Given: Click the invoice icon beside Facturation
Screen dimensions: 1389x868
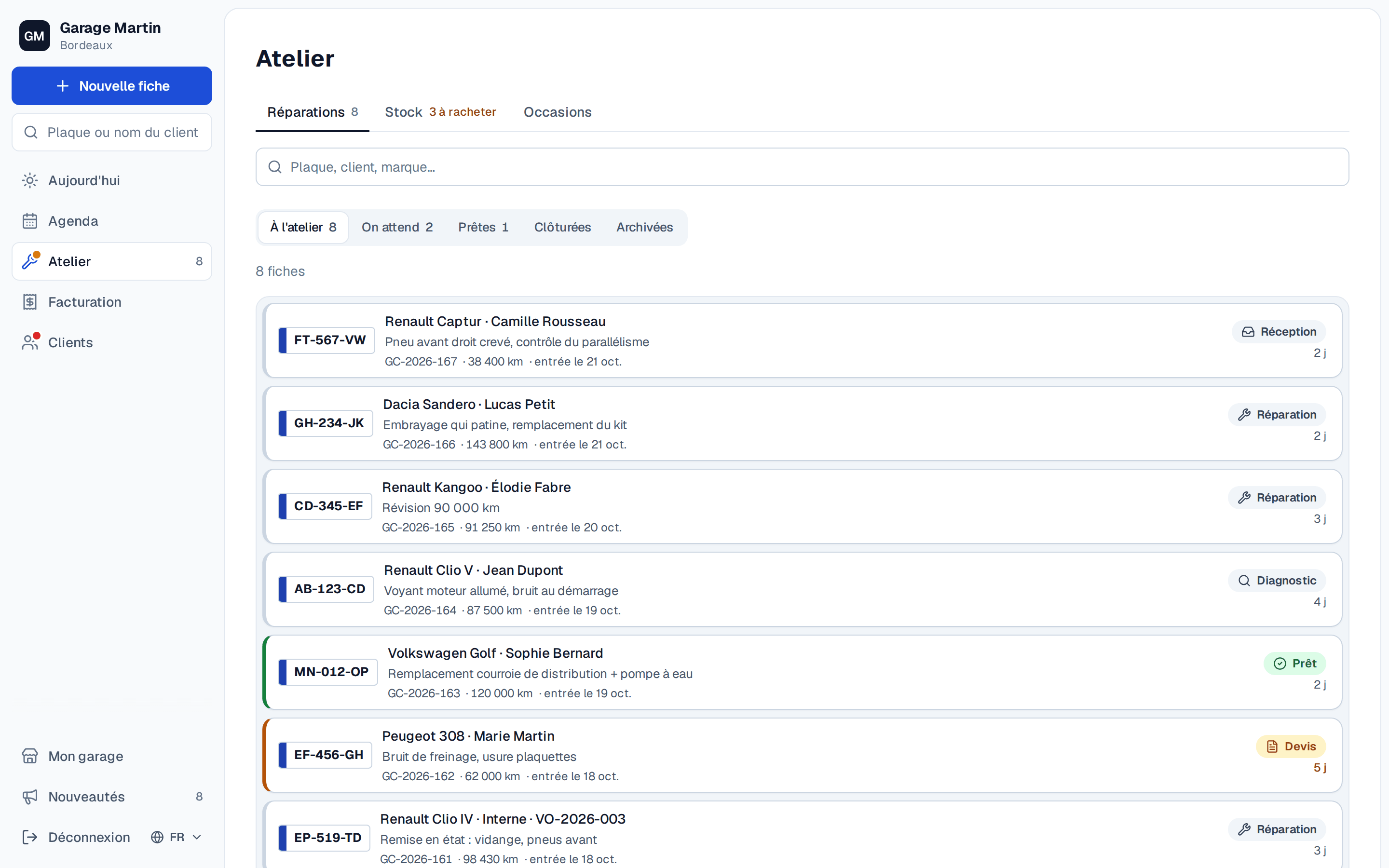Looking at the screenshot, I should point(30,302).
